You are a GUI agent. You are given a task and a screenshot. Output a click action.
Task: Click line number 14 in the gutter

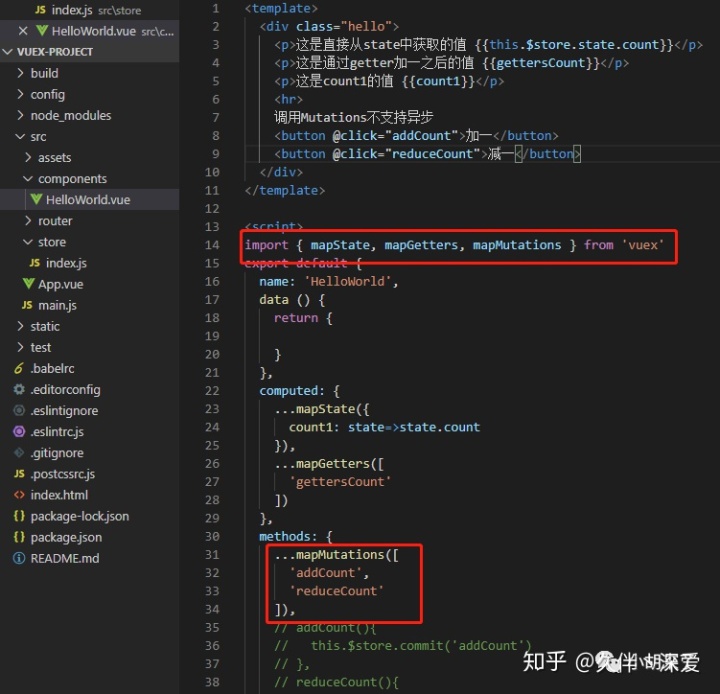click(x=212, y=245)
